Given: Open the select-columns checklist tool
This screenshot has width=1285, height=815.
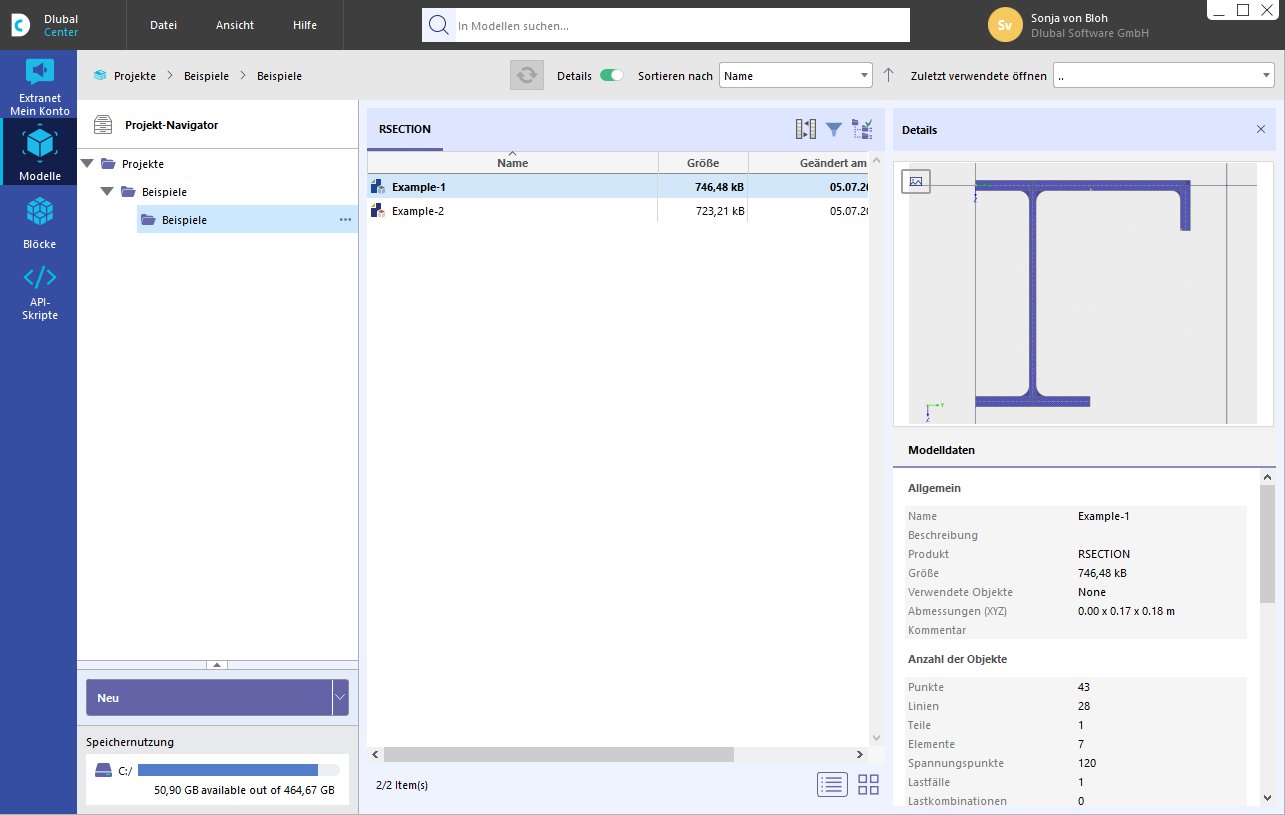Looking at the screenshot, I should (862, 129).
